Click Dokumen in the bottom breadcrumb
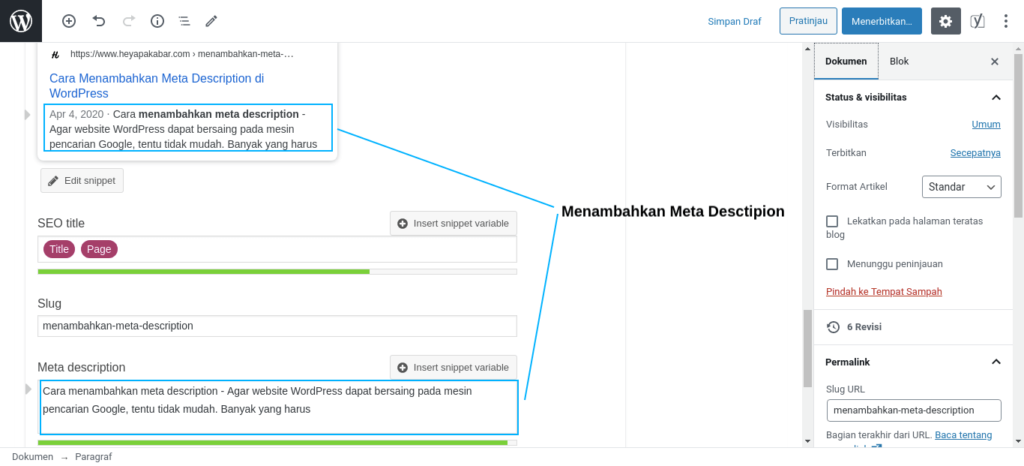 33,457
